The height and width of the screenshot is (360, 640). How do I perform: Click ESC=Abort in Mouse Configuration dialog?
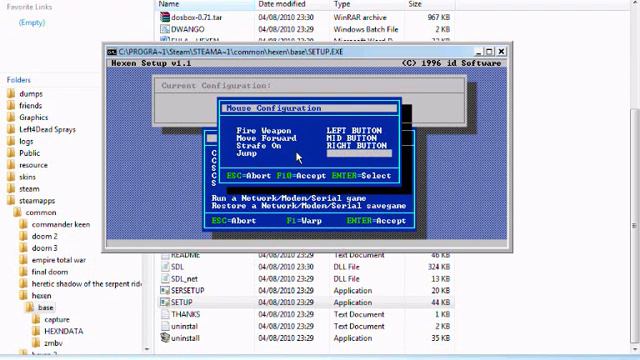(249, 176)
